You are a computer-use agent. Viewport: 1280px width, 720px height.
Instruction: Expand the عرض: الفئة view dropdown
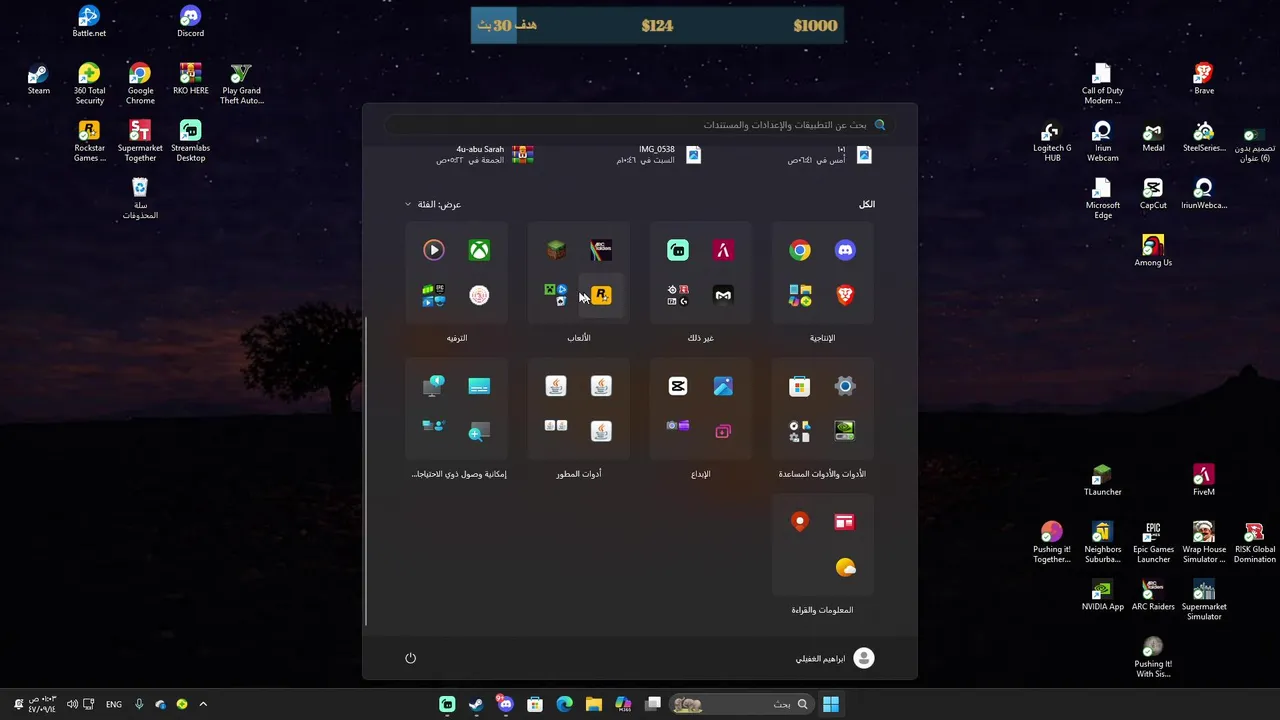click(434, 204)
